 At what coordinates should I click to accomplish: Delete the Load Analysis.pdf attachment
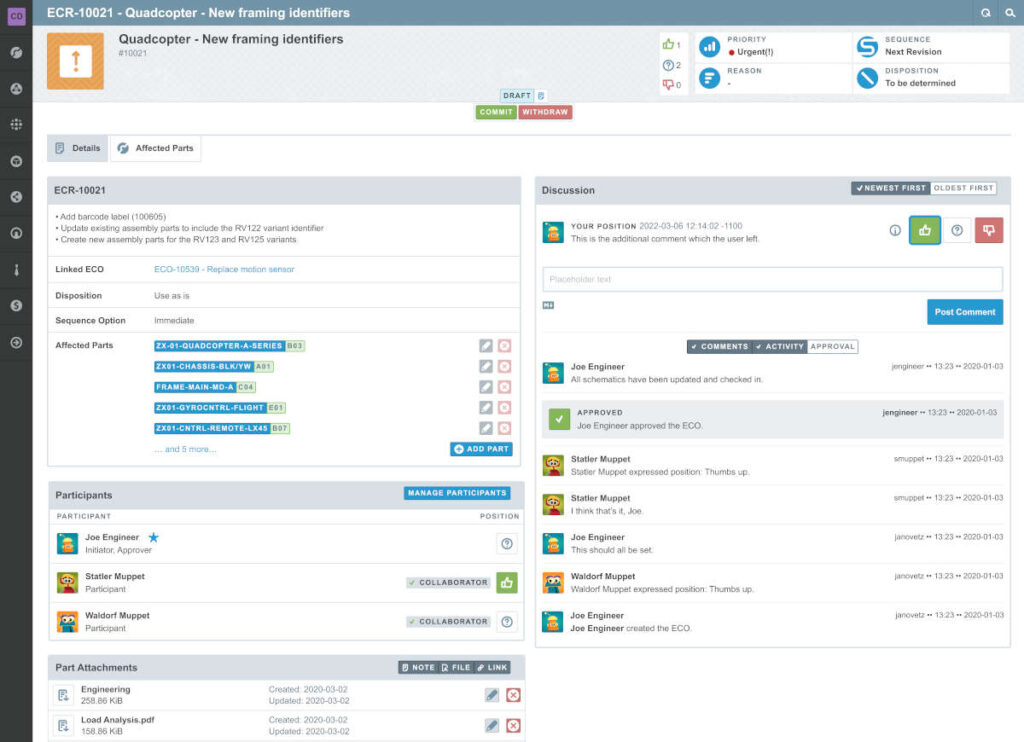[x=513, y=725]
